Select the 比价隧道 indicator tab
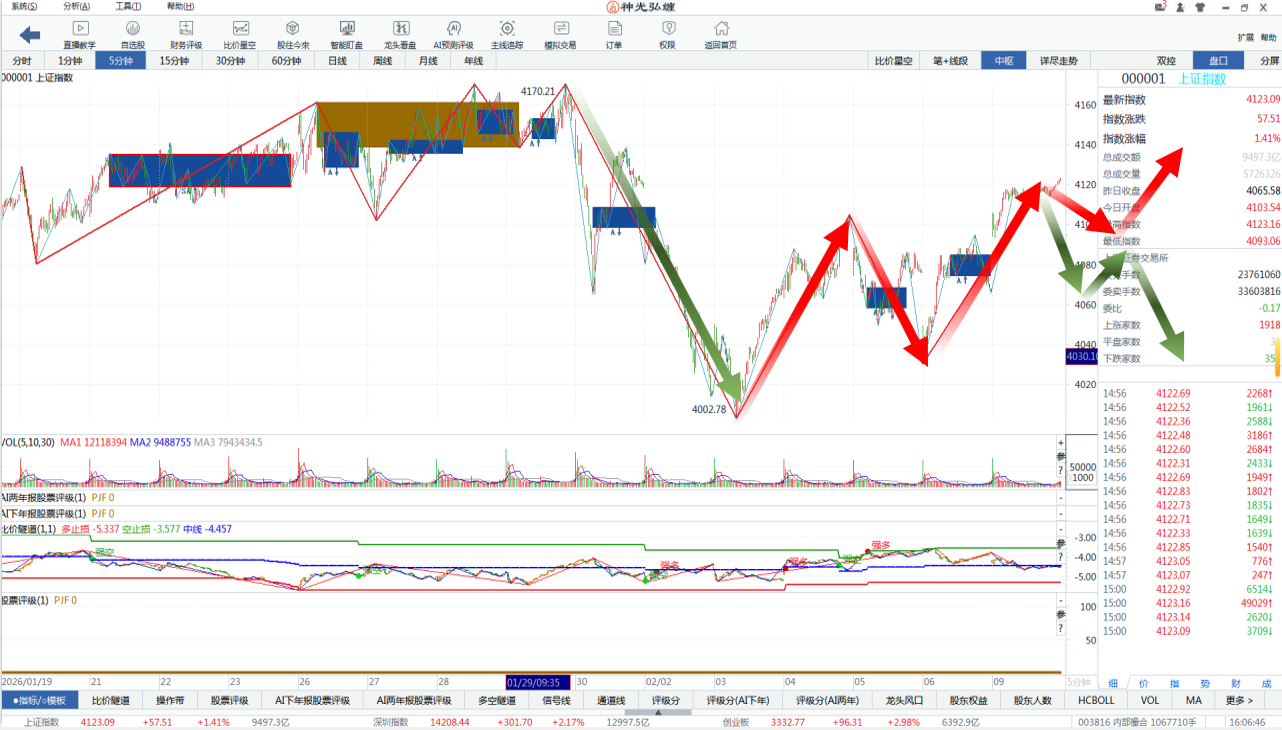This screenshot has width=1282, height=730. tap(111, 700)
